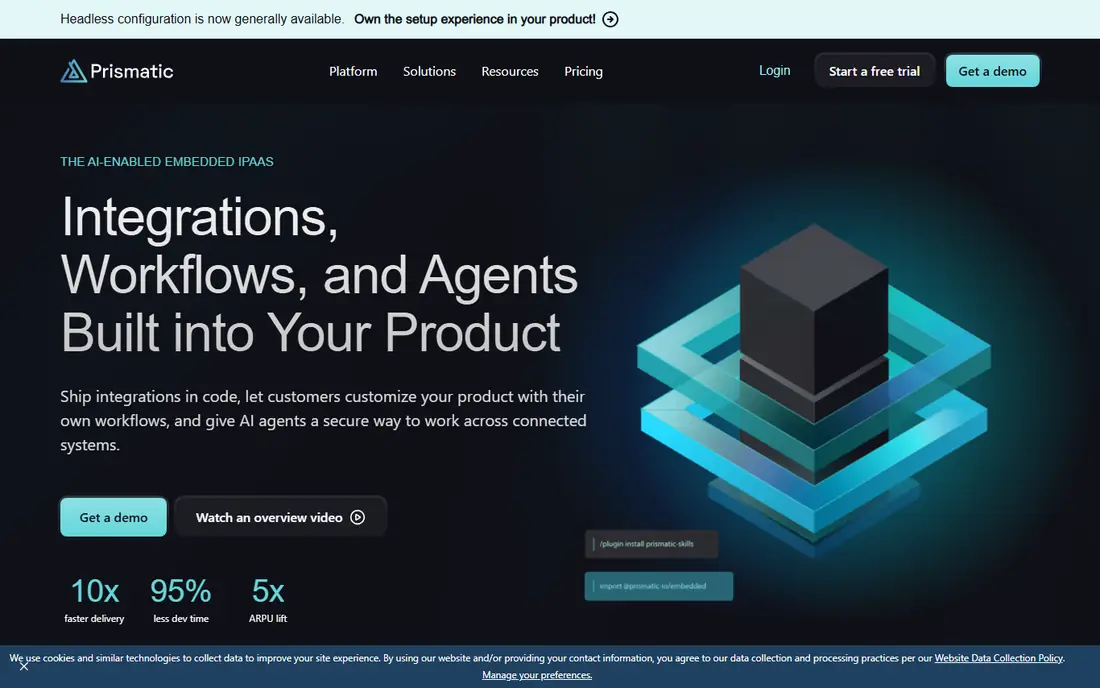
Task: Click 'ARPU lift' label
Action: [268, 619]
